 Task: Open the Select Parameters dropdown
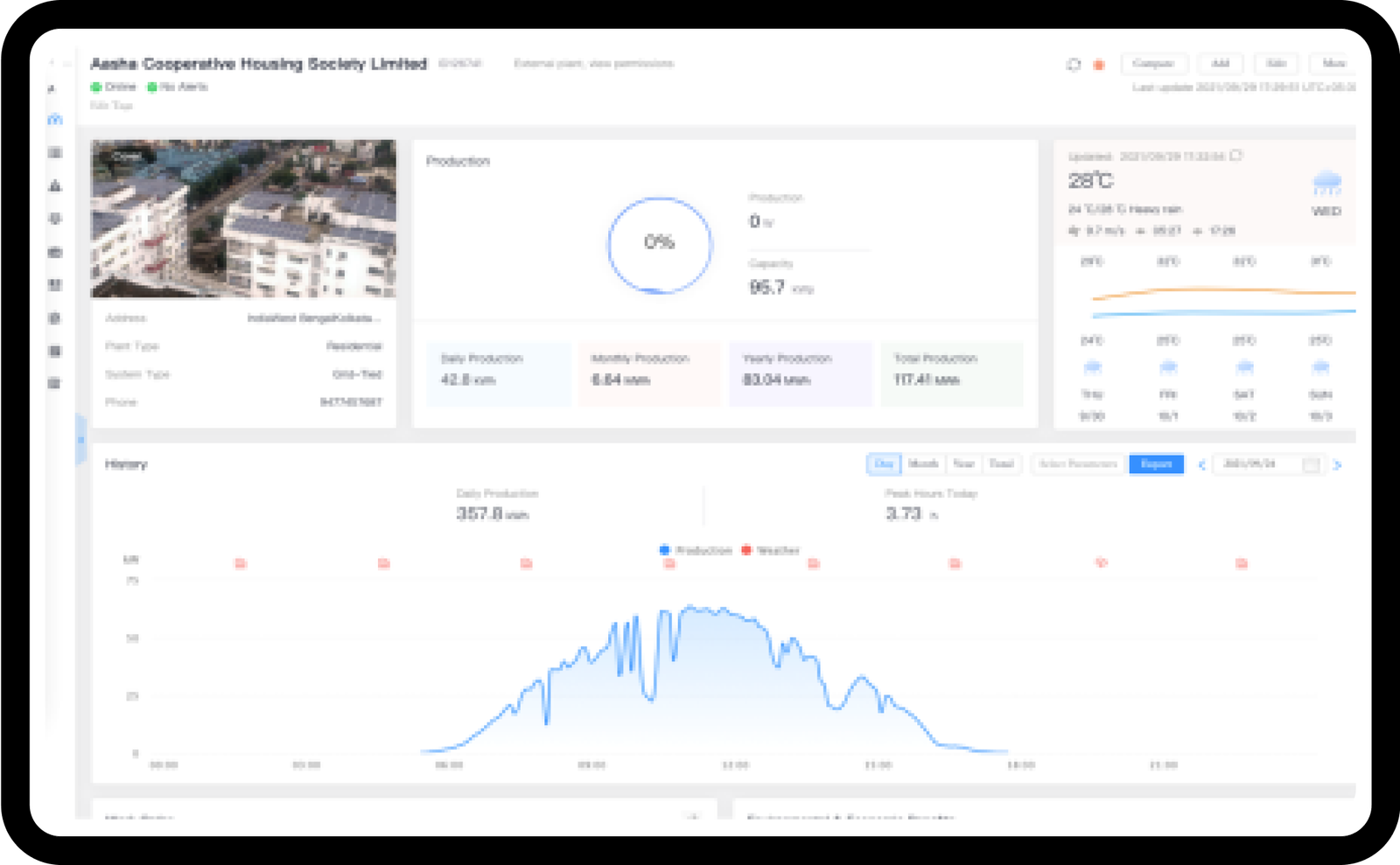click(1078, 464)
